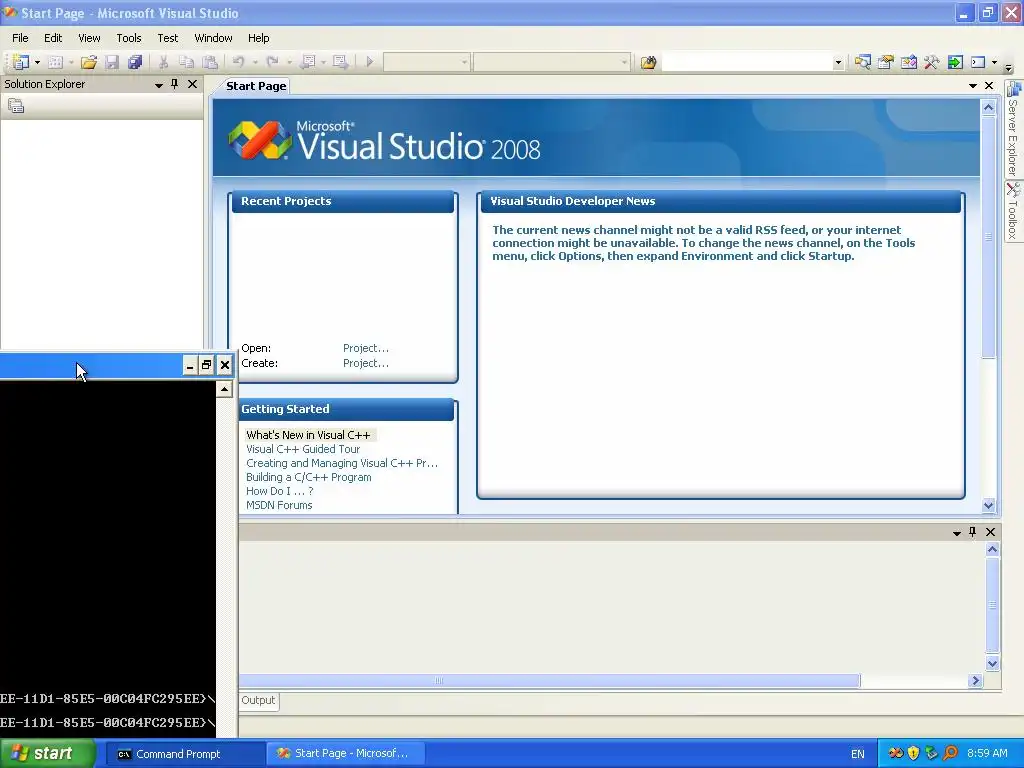Open the Test menu
The image size is (1024, 768).
coord(168,38)
